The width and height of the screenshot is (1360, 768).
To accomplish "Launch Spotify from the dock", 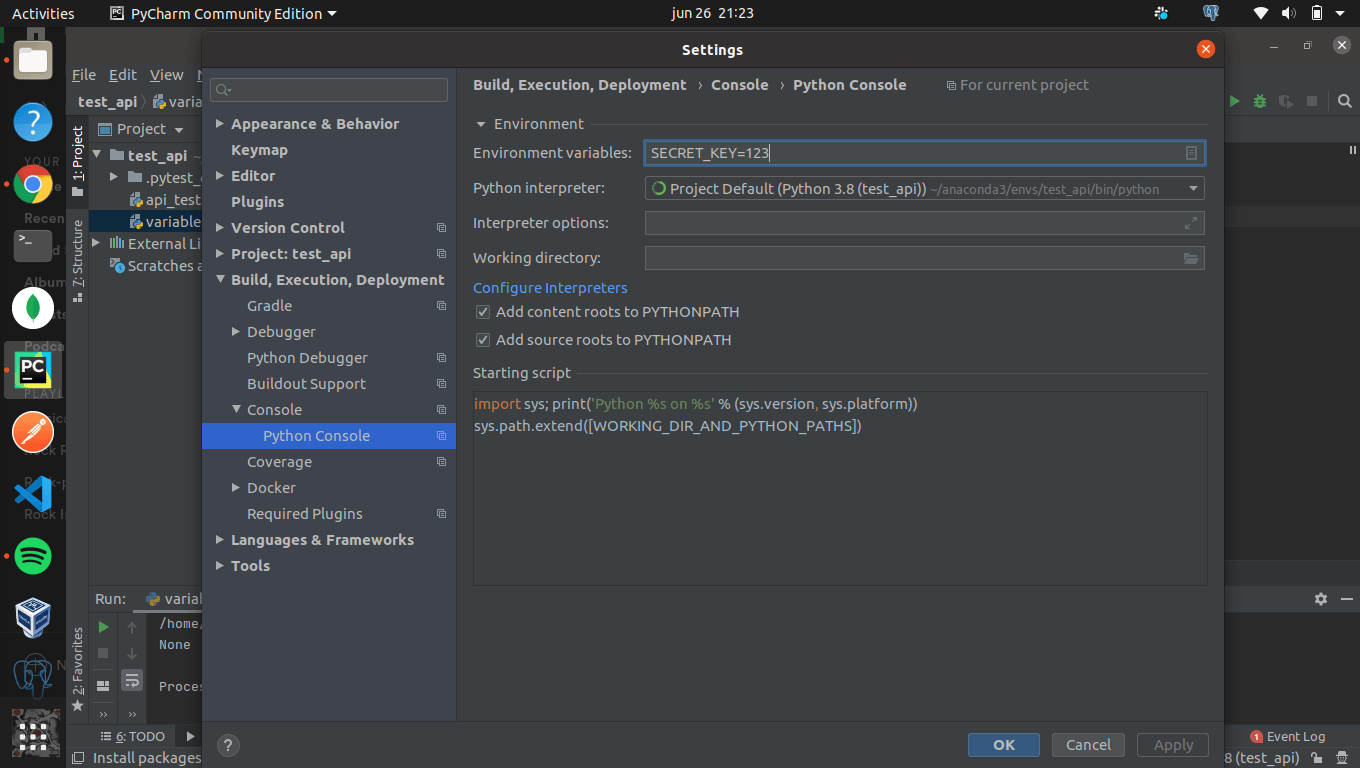I will 33,555.
